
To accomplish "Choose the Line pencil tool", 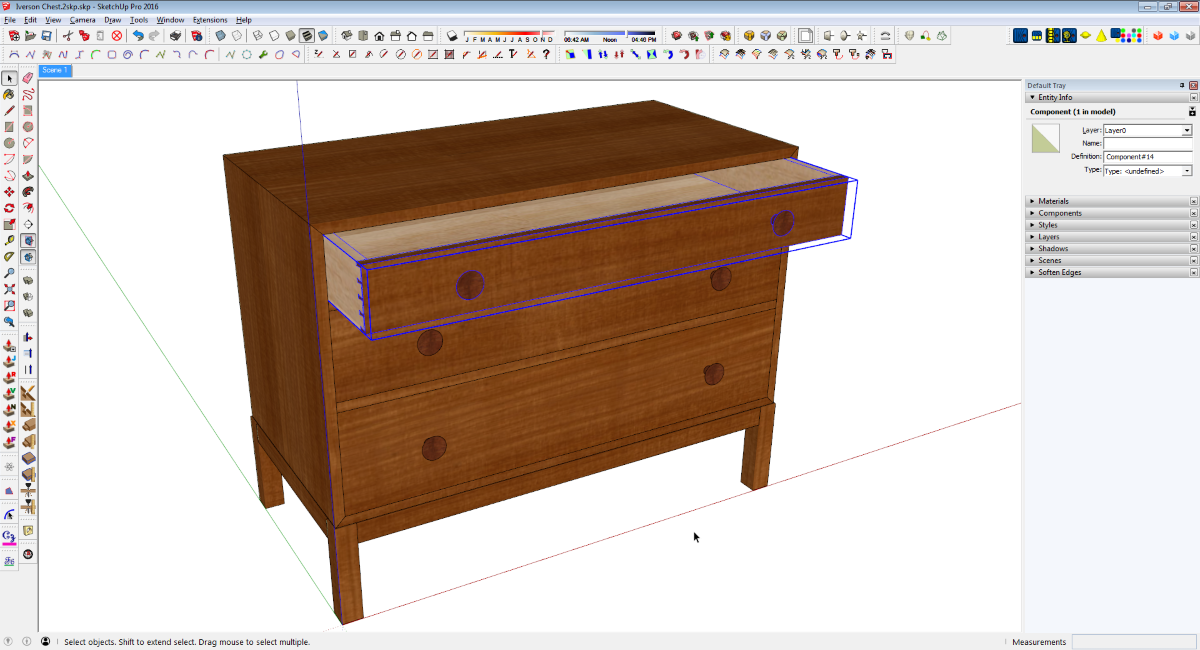I will pyautogui.click(x=9, y=111).
